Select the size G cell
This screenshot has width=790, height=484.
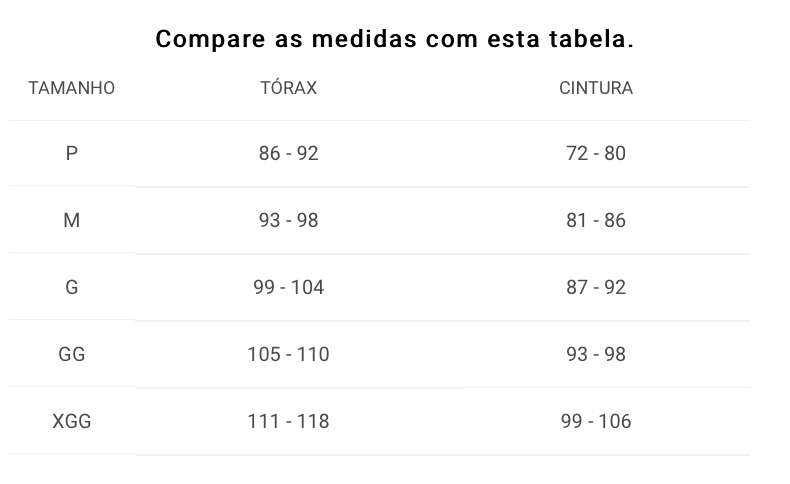[72, 287]
